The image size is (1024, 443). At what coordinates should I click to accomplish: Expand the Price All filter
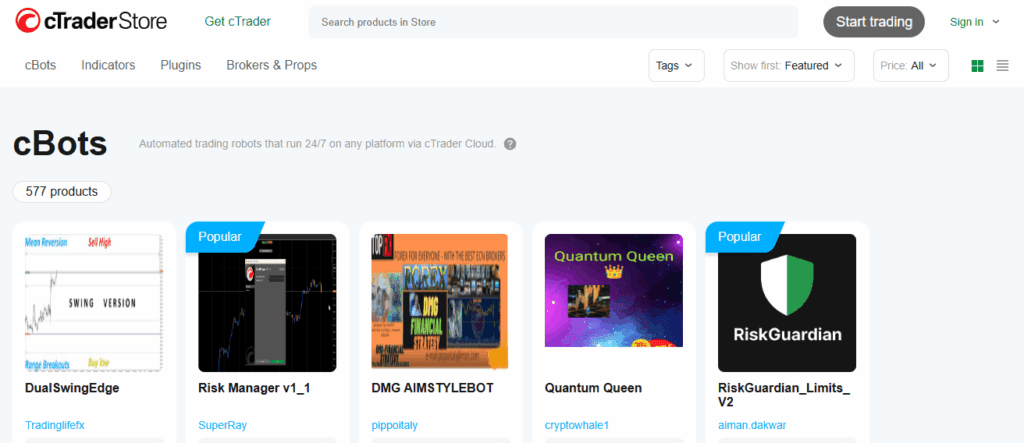910,65
